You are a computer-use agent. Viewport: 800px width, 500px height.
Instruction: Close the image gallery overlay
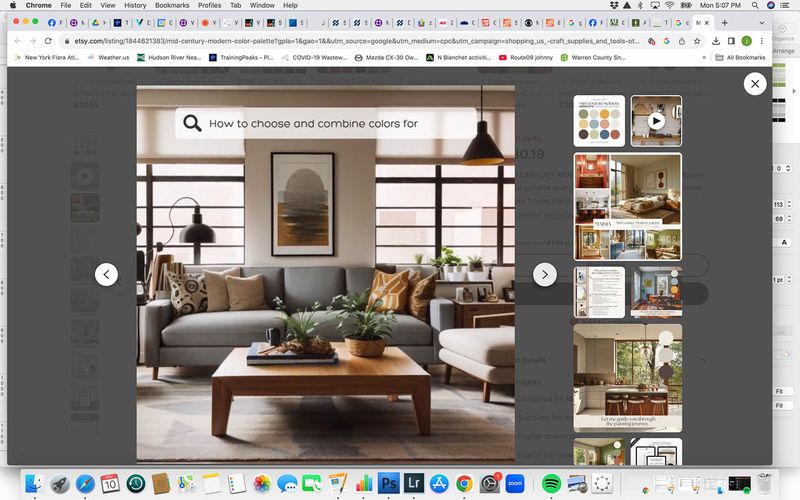pyautogui.click(x=754, y=85)
